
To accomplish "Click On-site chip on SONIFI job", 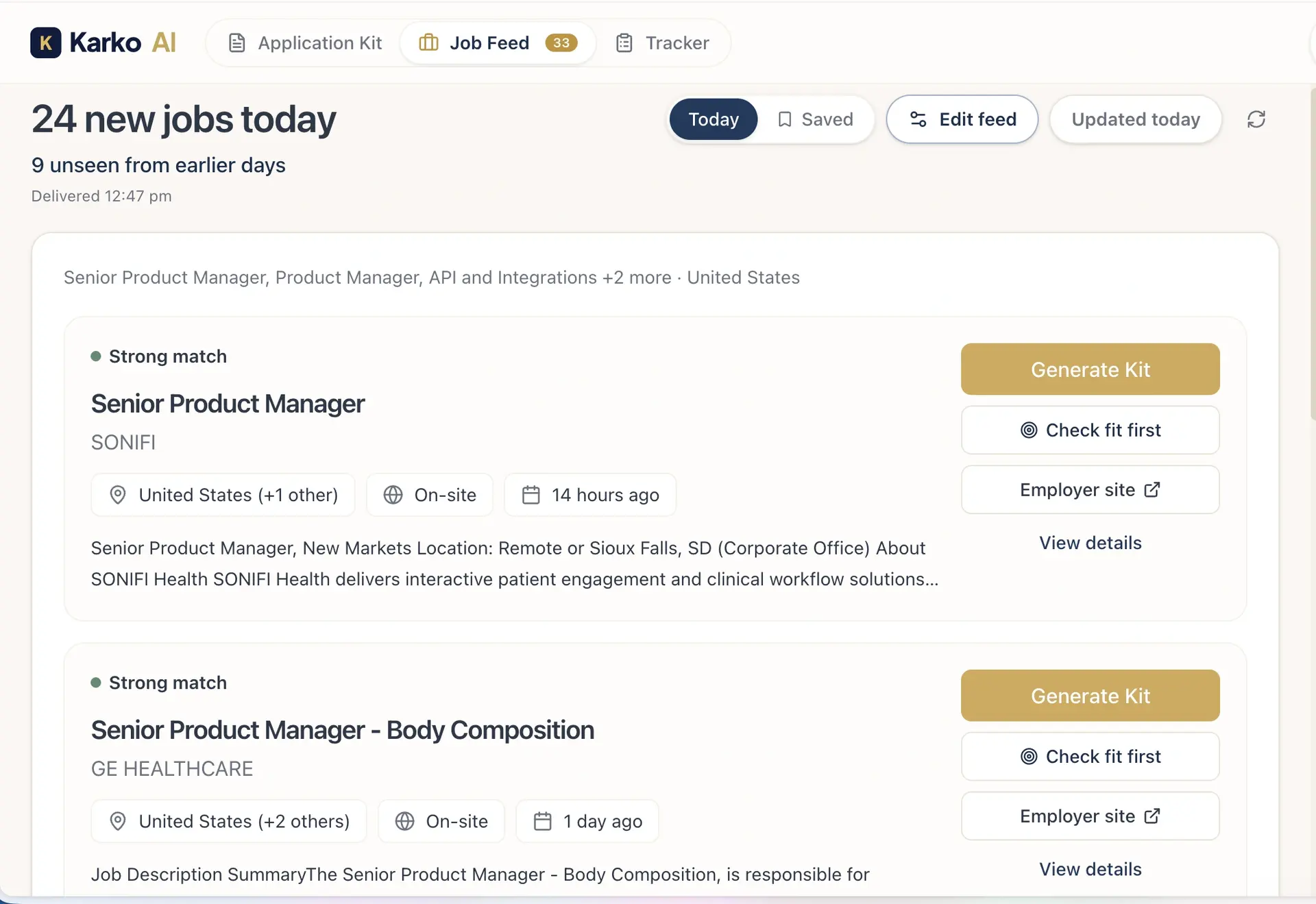I will [430, 495].
